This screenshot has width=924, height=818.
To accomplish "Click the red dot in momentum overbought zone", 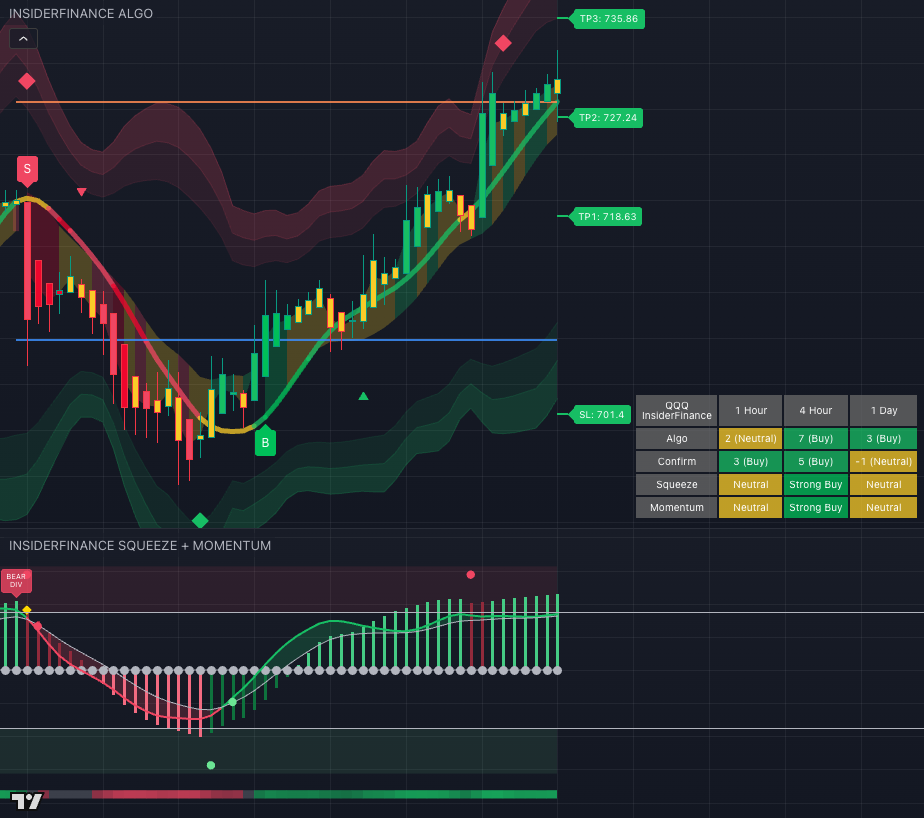I will (470, 575).
